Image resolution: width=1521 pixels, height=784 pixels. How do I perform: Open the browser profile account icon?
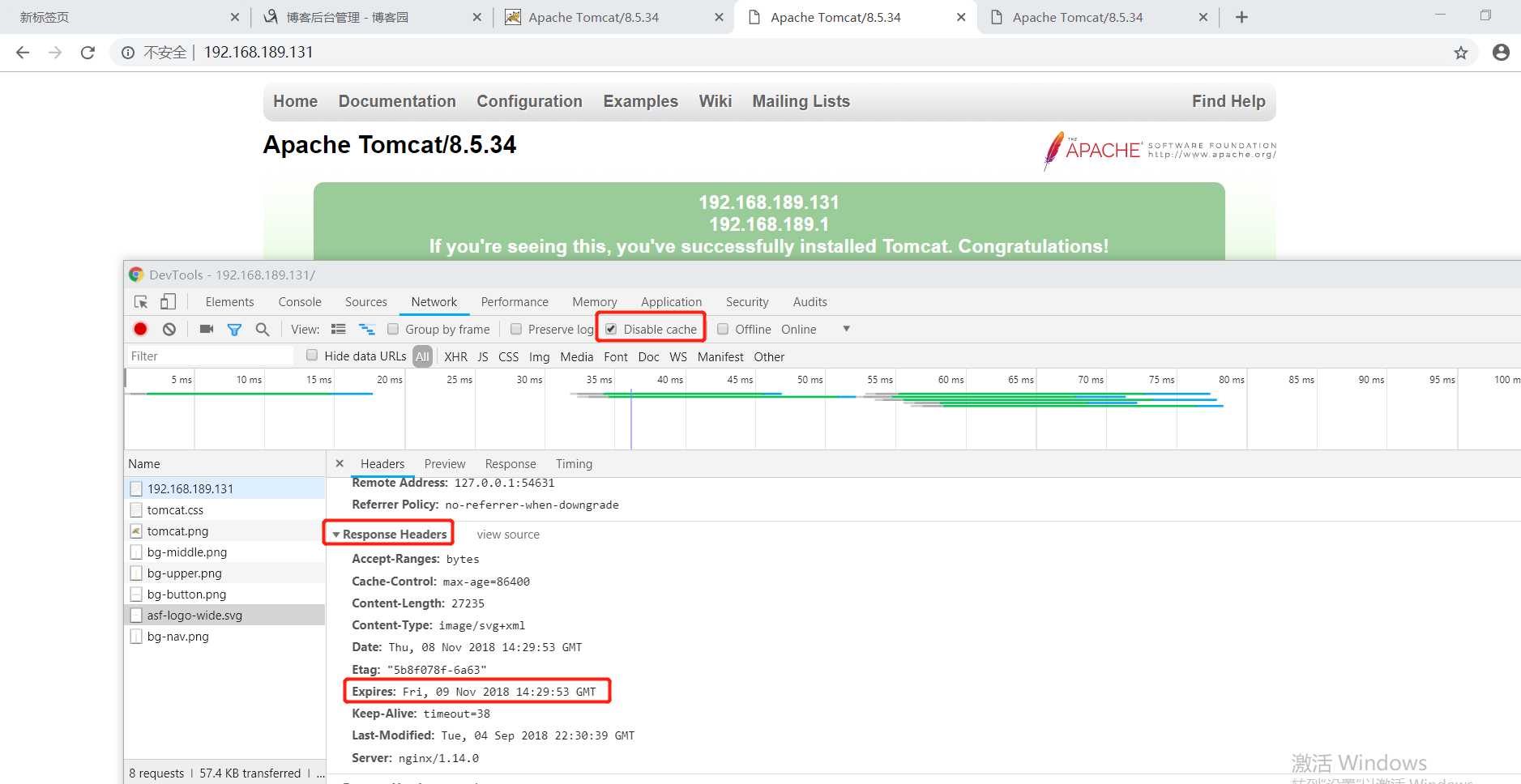click(x=1501, y=53)
